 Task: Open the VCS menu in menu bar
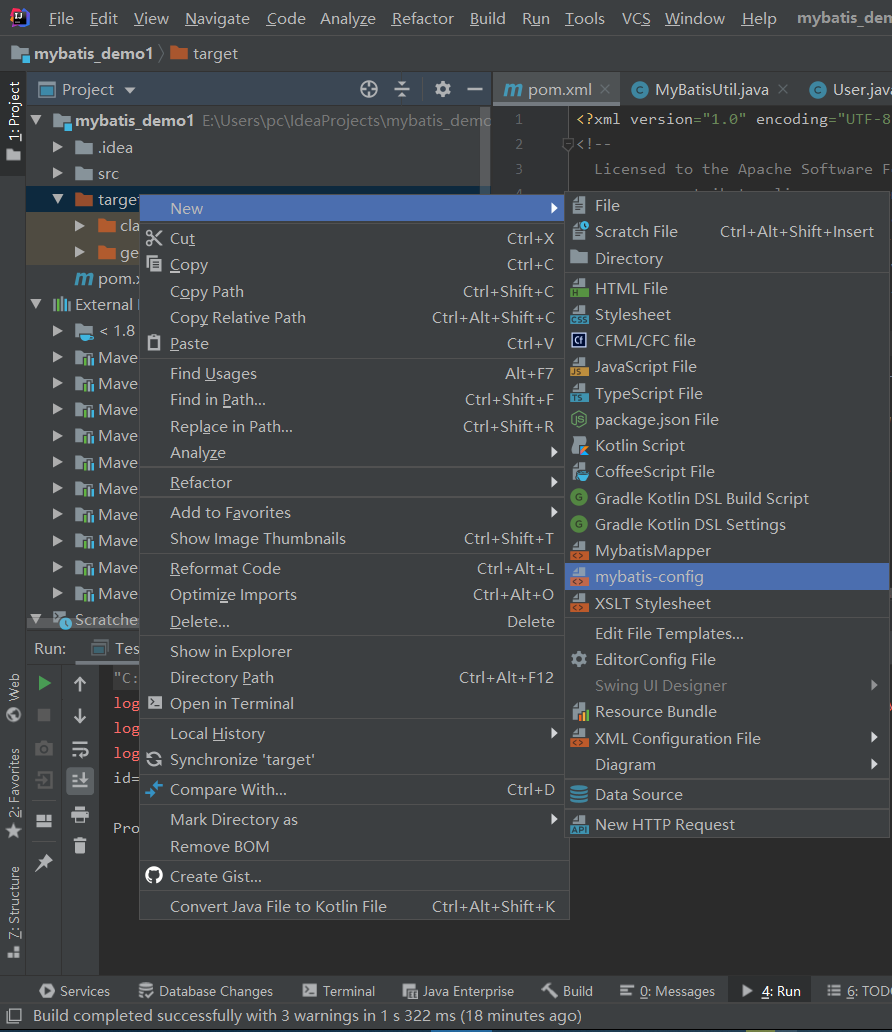tap(636, 18)
